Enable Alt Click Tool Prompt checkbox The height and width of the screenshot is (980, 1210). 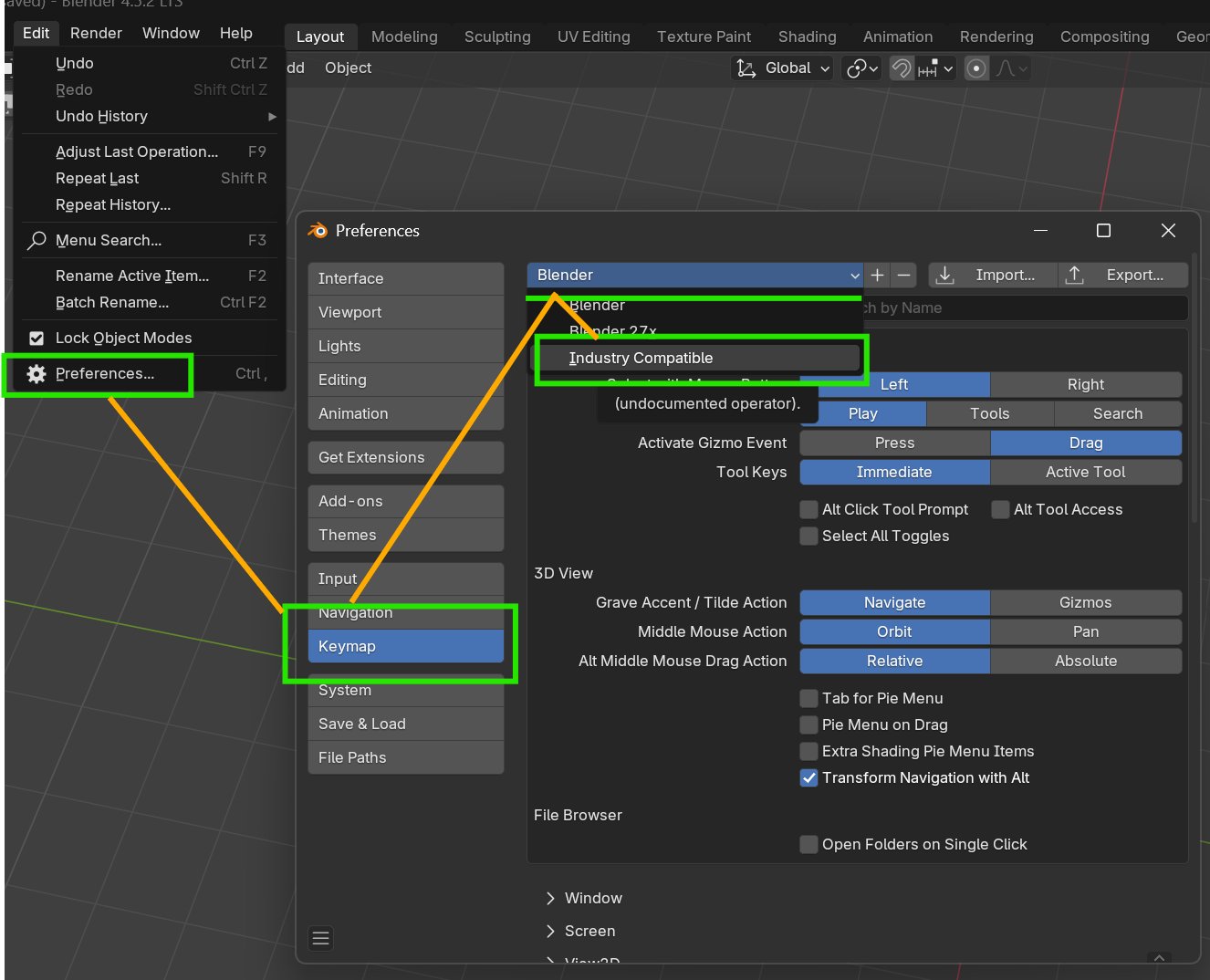coord(808,509)
